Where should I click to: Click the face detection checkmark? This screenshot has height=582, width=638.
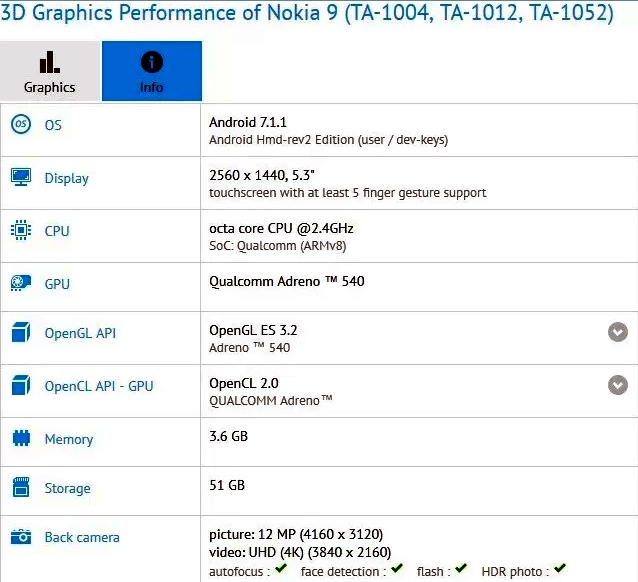click(397, 568)
